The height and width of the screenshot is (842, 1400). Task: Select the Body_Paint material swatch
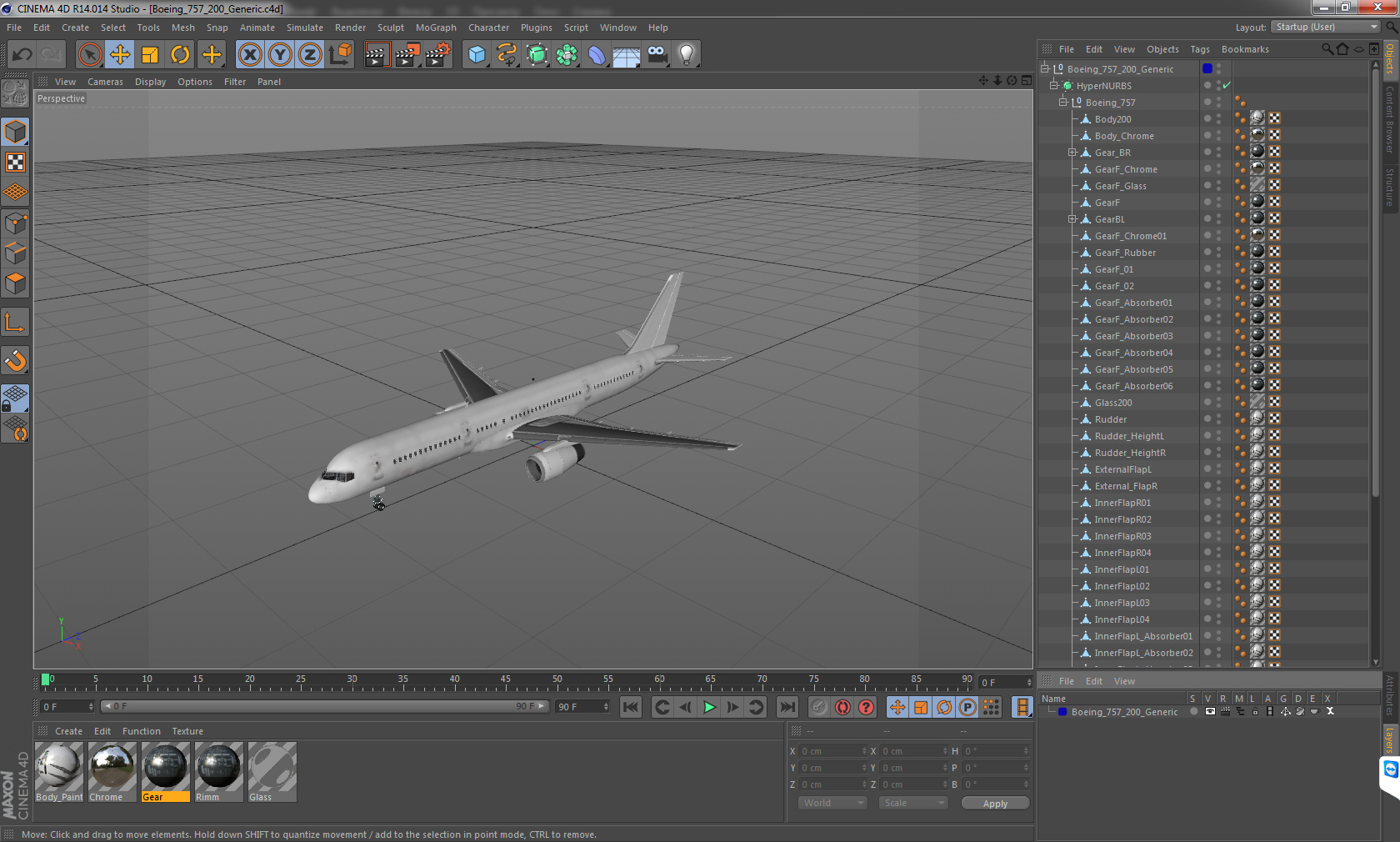(59, 772)
